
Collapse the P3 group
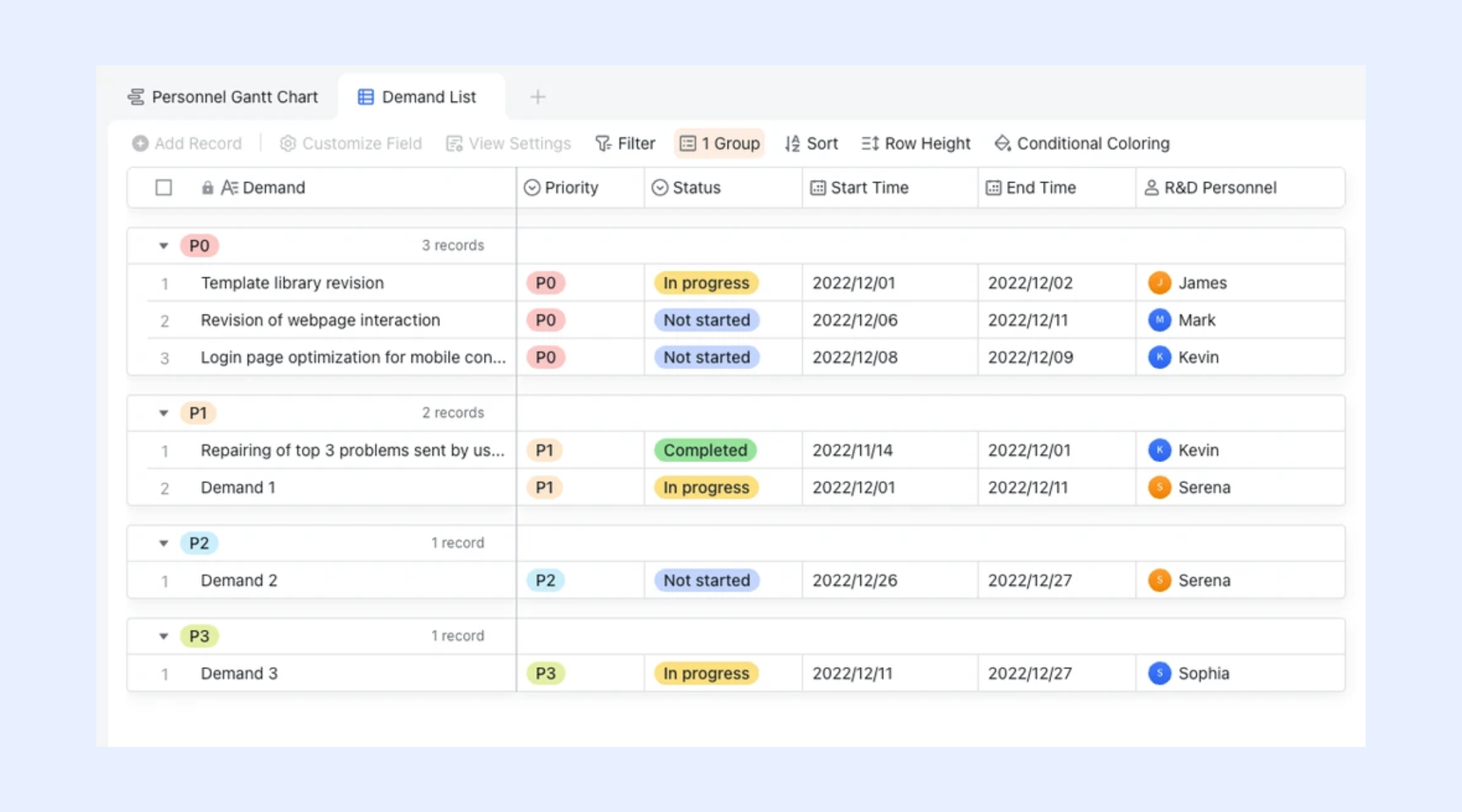point(163,636)
